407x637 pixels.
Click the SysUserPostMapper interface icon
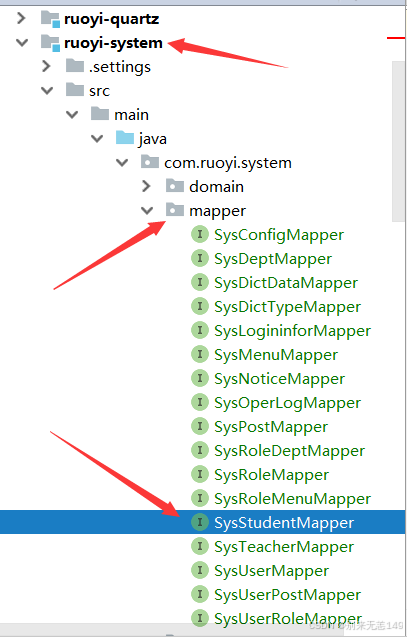pyautogui.click(x=200, y=594)
